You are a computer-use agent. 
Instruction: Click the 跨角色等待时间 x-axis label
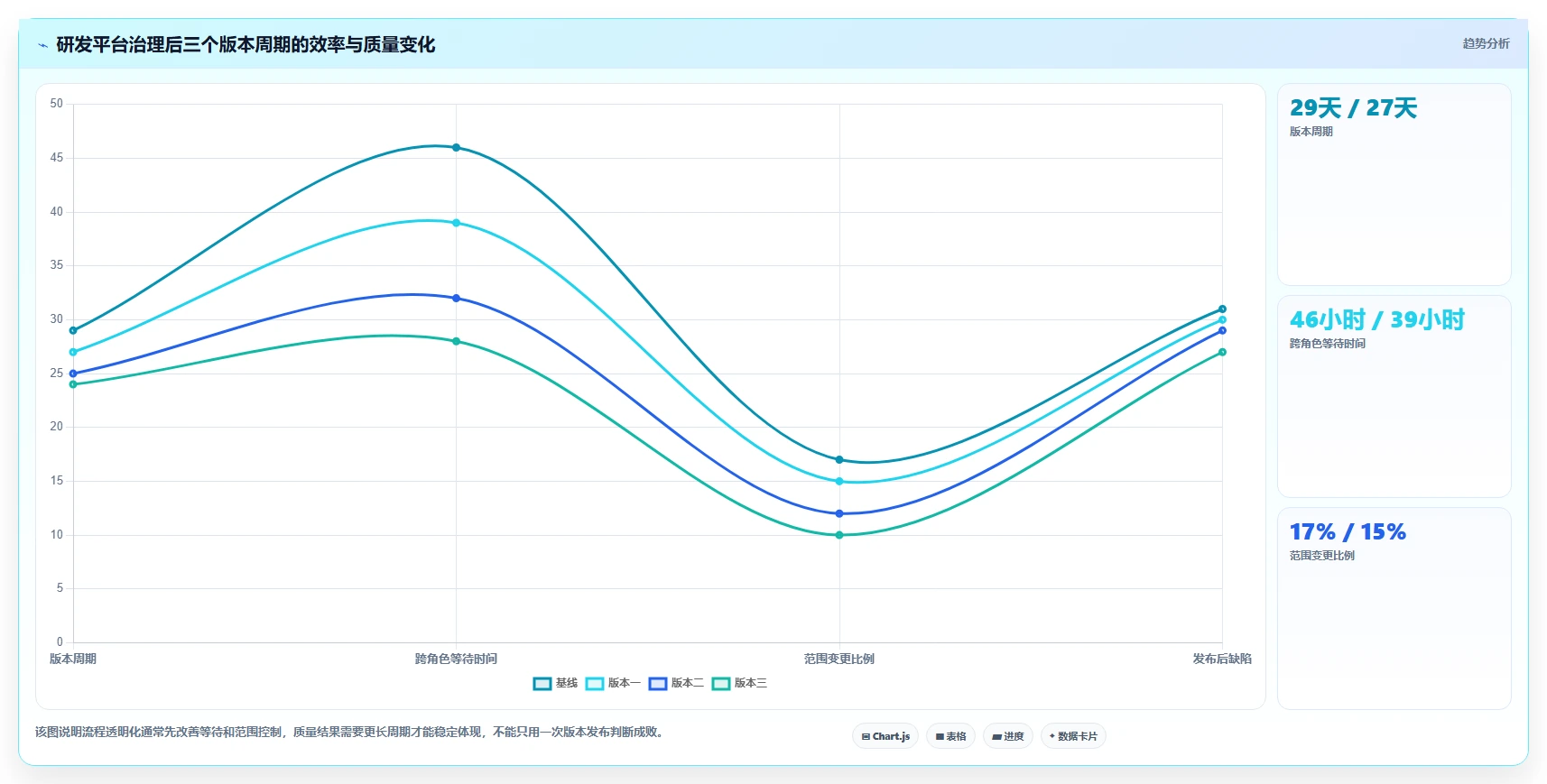456,659
